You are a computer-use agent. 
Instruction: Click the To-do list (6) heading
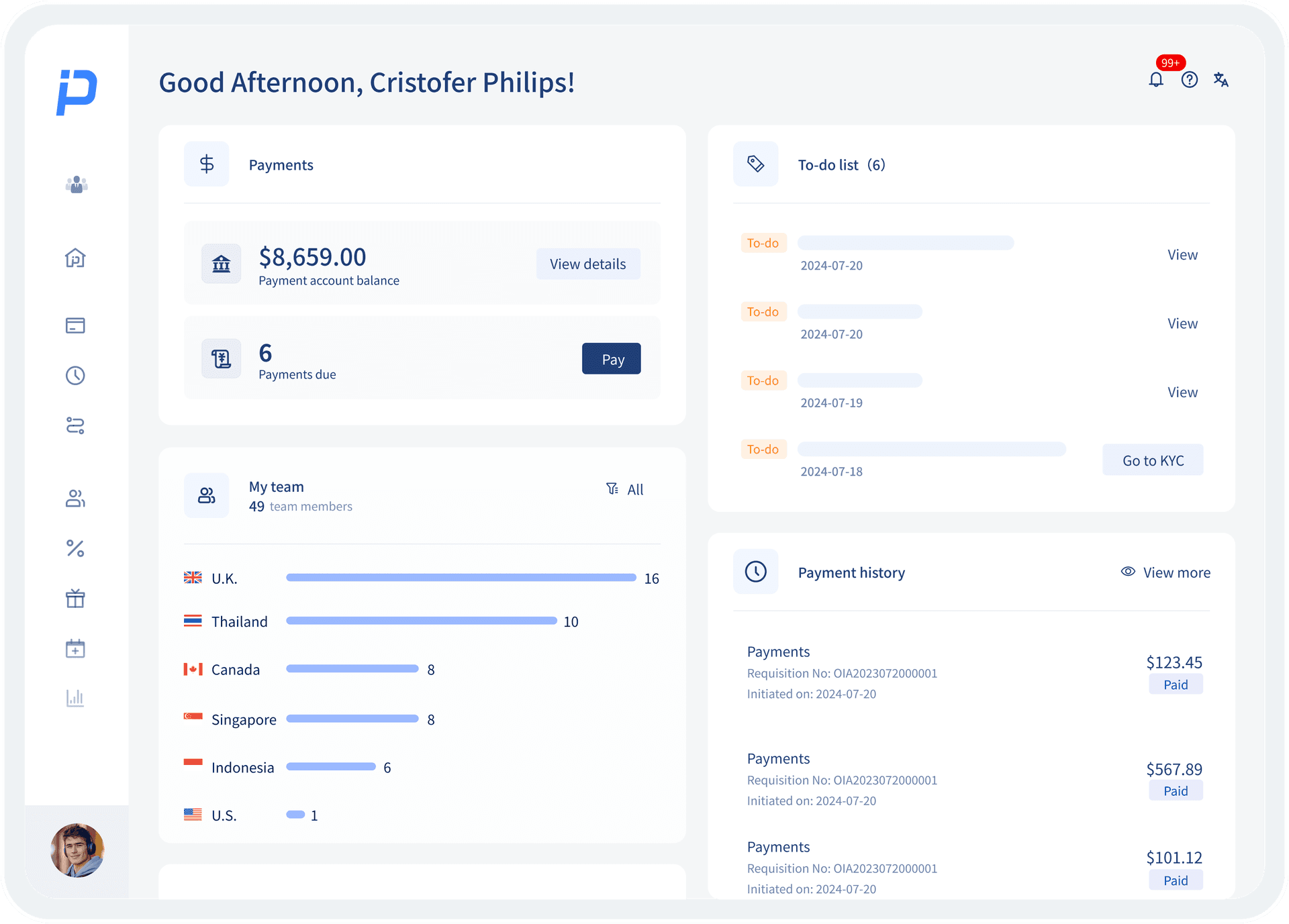841,165
